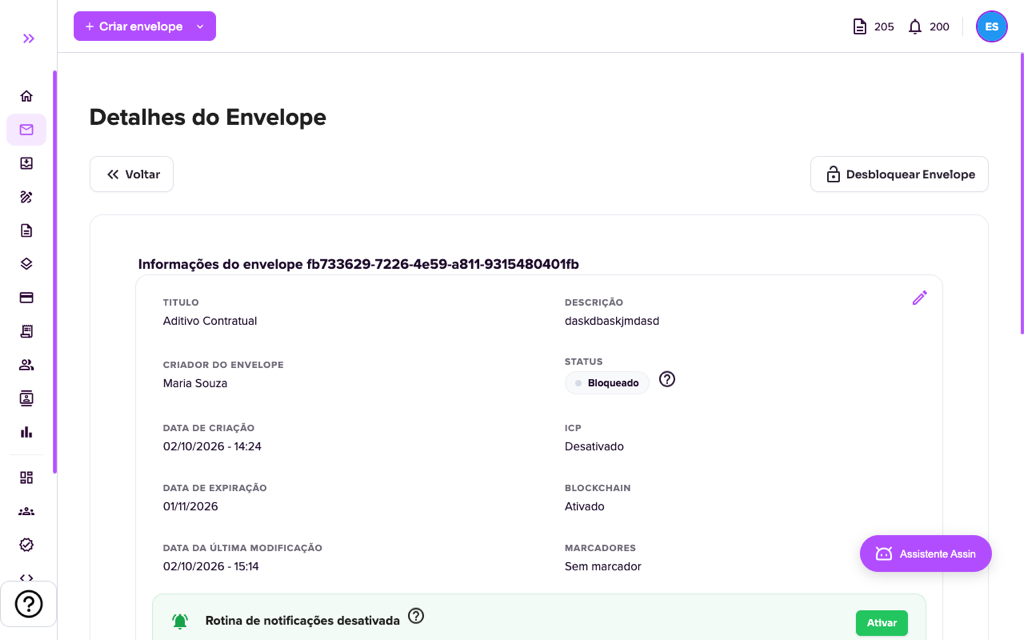
Task: Click Desbloquear Envelope button
Action: pyautogui.click(x=899, y=174)
